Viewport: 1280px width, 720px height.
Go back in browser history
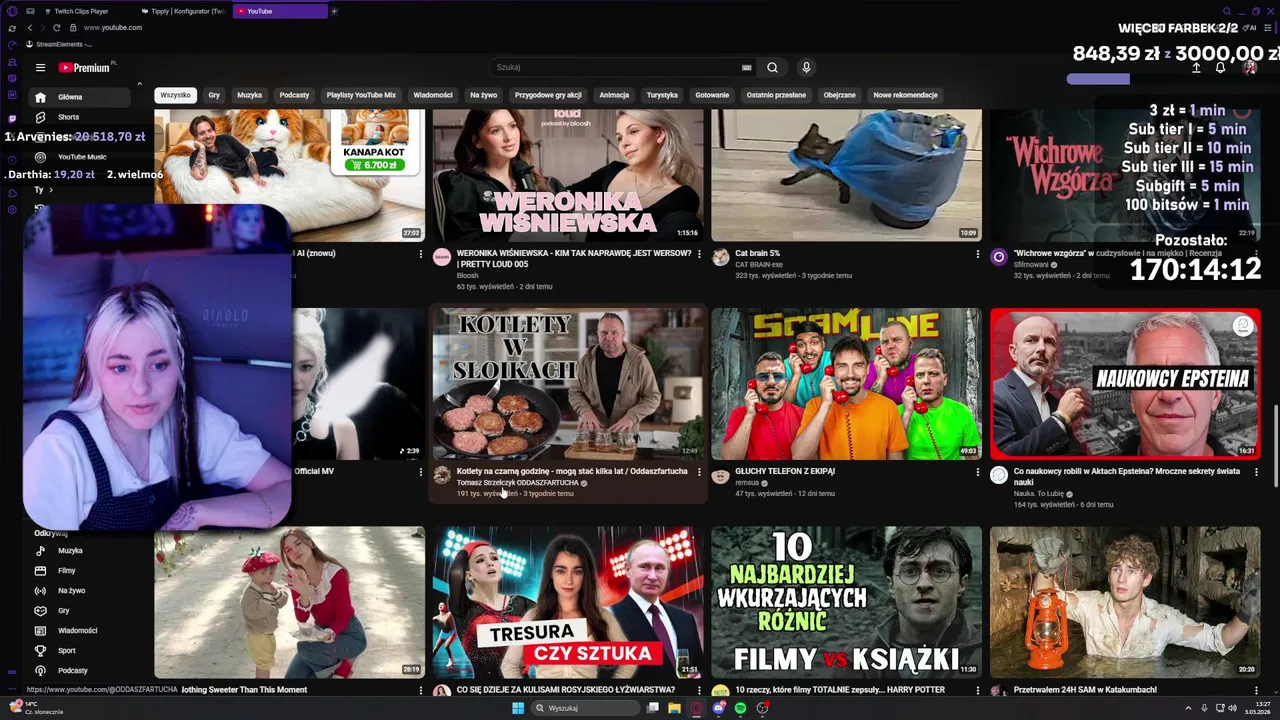(30, 28)
